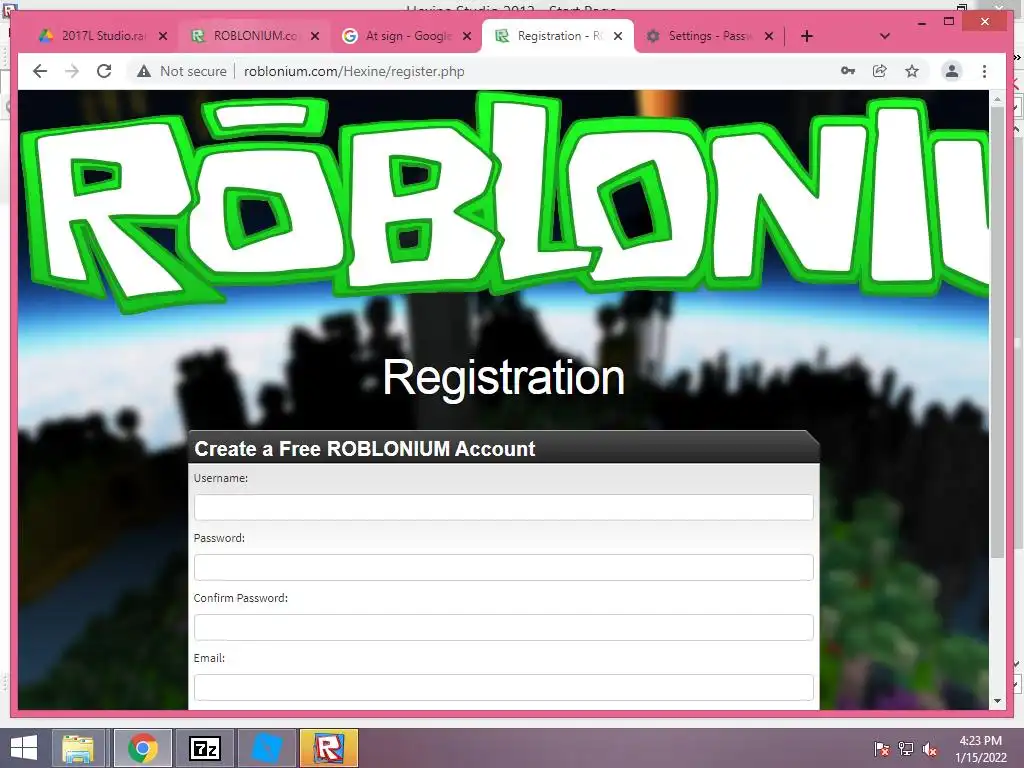
Task: Click the muted volume tray icon
Action: pos(930,749)
